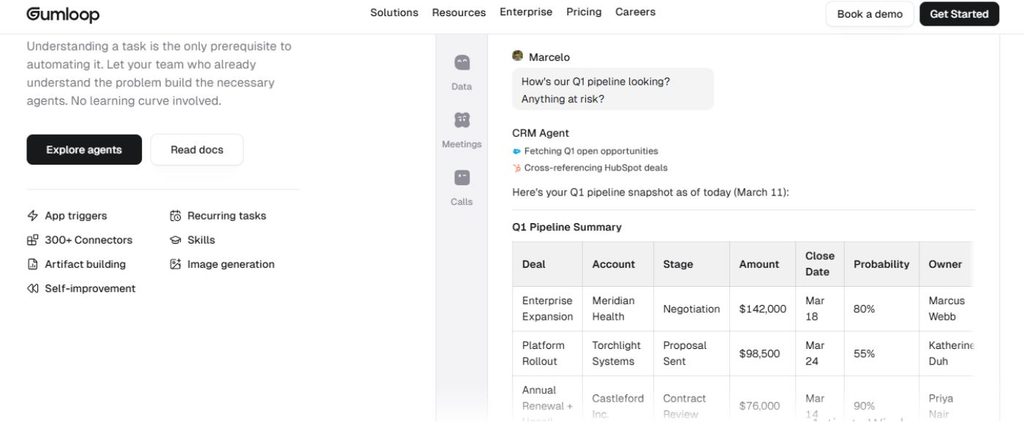
Task: Click the $142,000 amount cell
Action: point(763,309)
